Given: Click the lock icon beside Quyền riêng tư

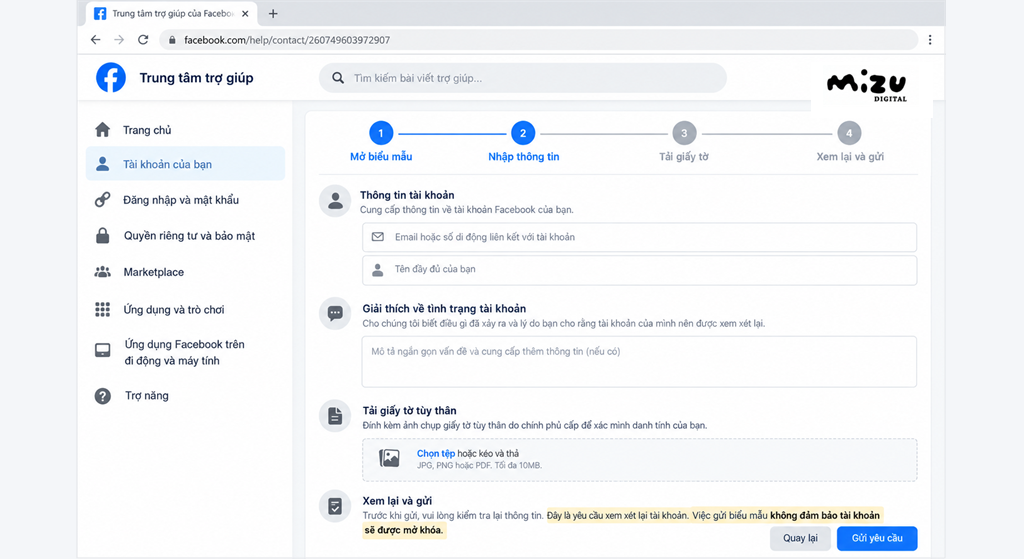Looking at the screenshot, I should click(x=103, y=236).
